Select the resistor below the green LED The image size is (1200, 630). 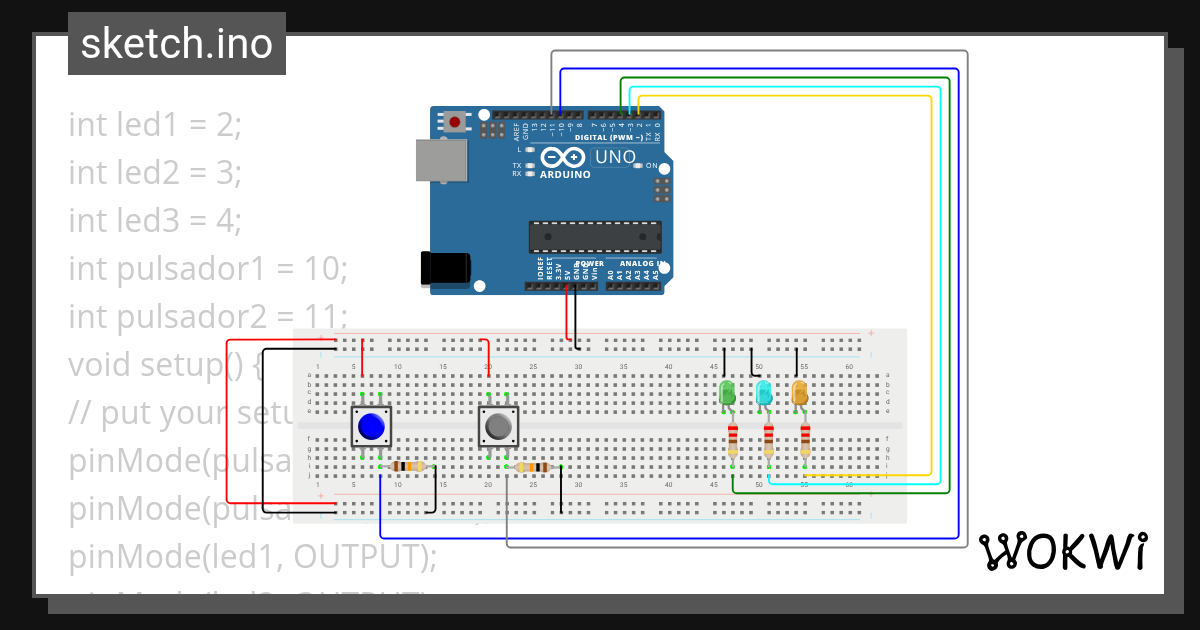(732, 438)
